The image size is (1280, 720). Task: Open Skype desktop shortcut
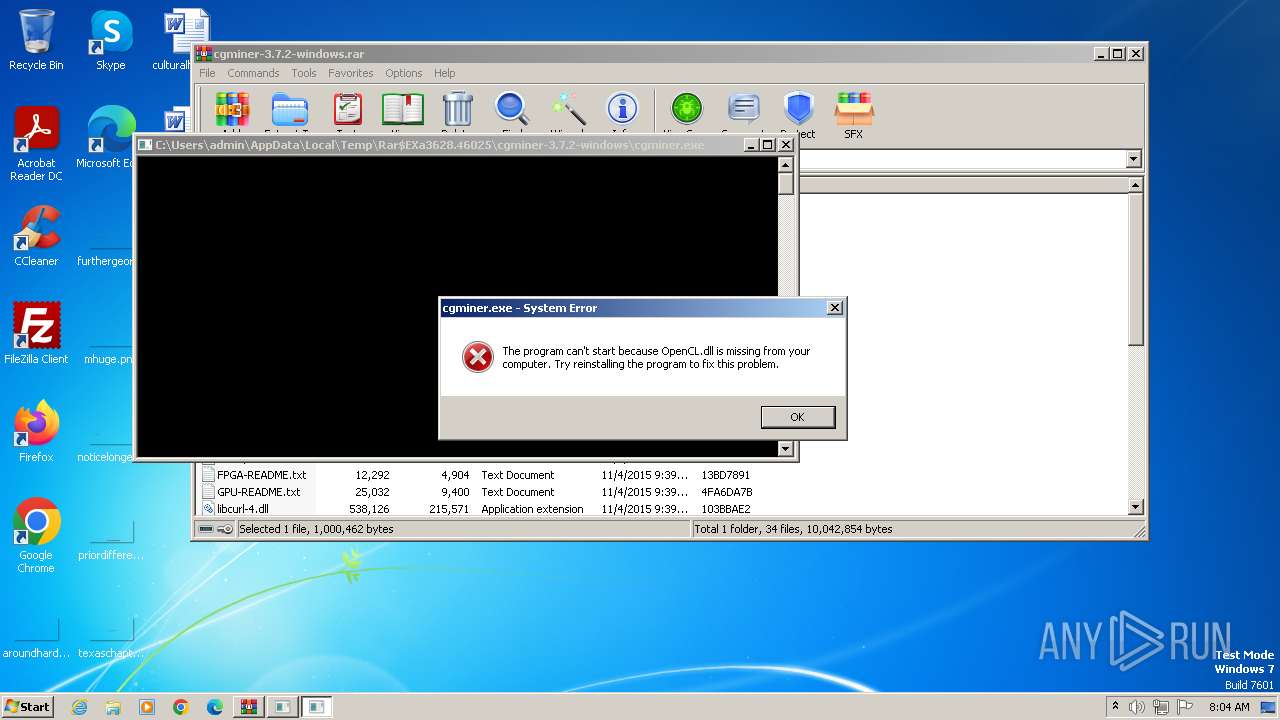click(x=110, y=41)
